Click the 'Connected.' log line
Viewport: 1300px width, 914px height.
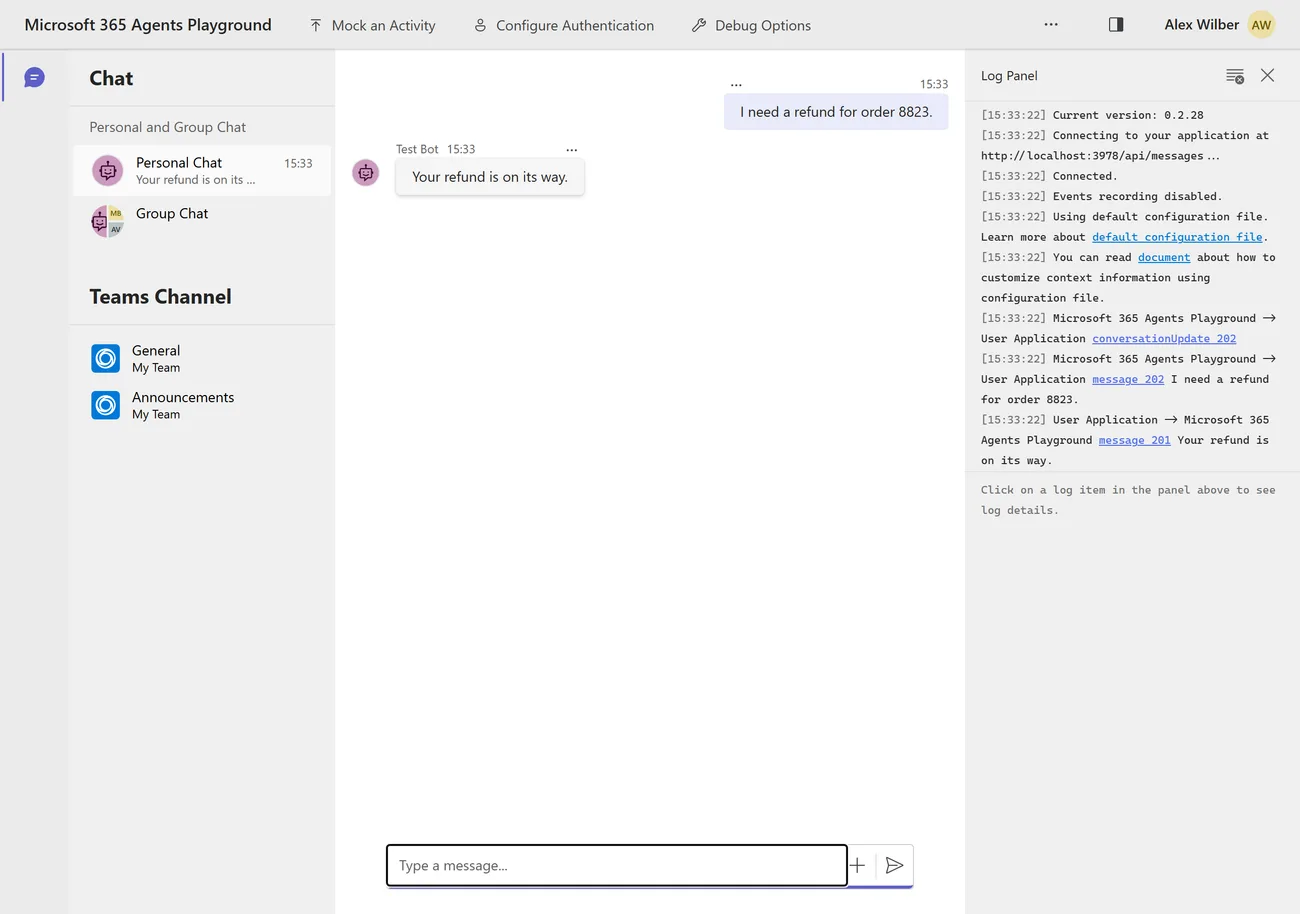1049,176
